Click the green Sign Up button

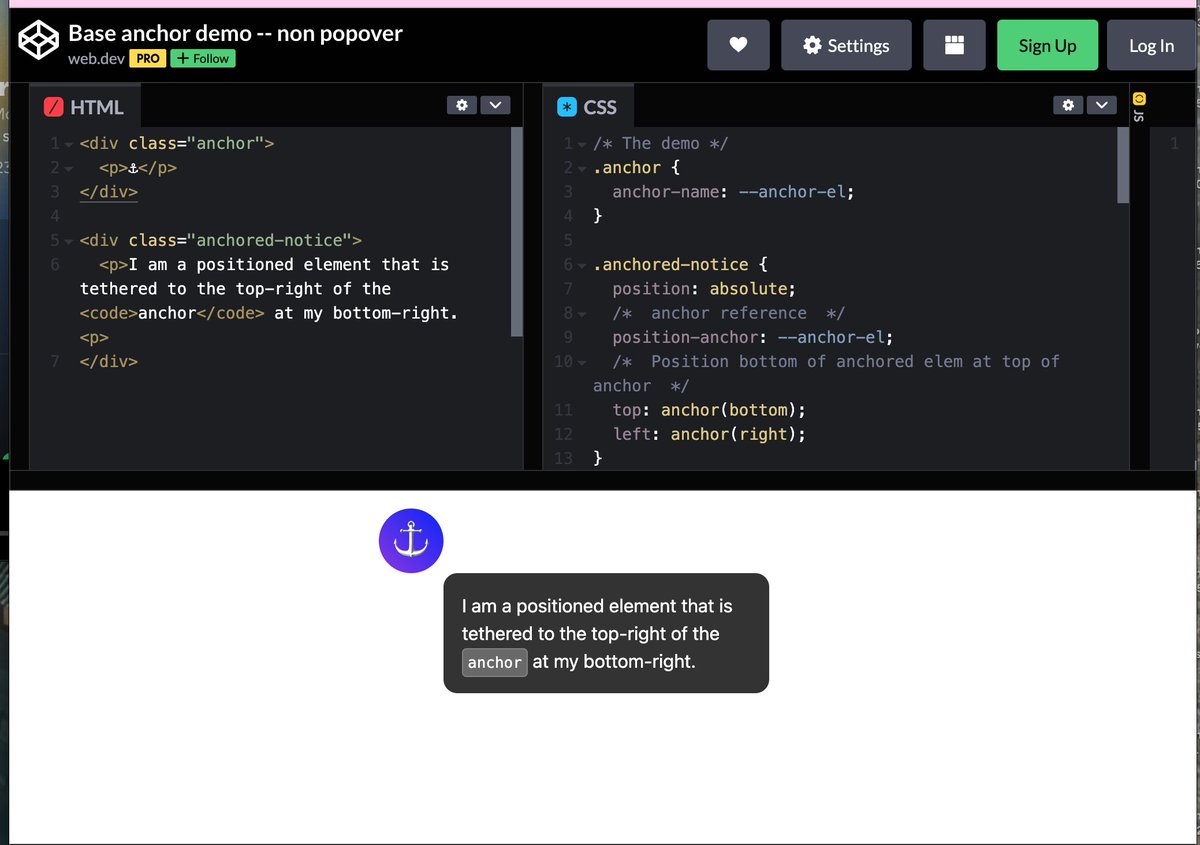(1047, 45)
